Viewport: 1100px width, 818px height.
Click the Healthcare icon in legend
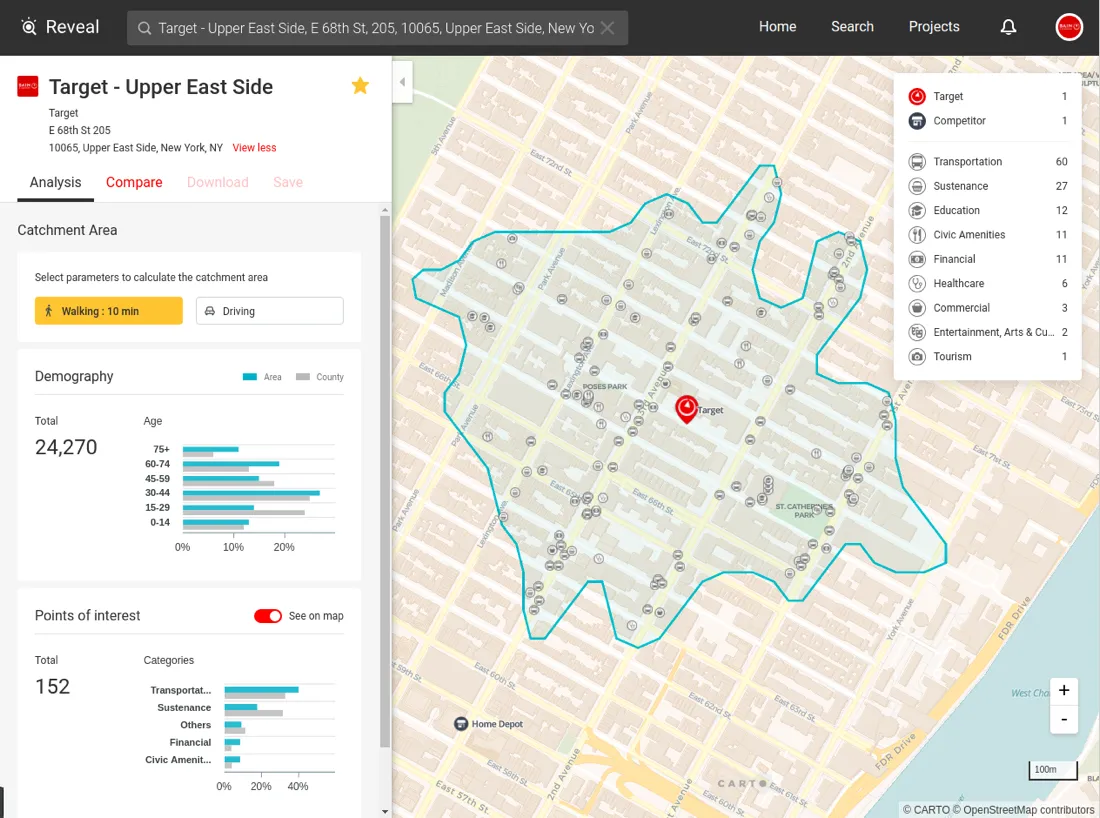917,284
